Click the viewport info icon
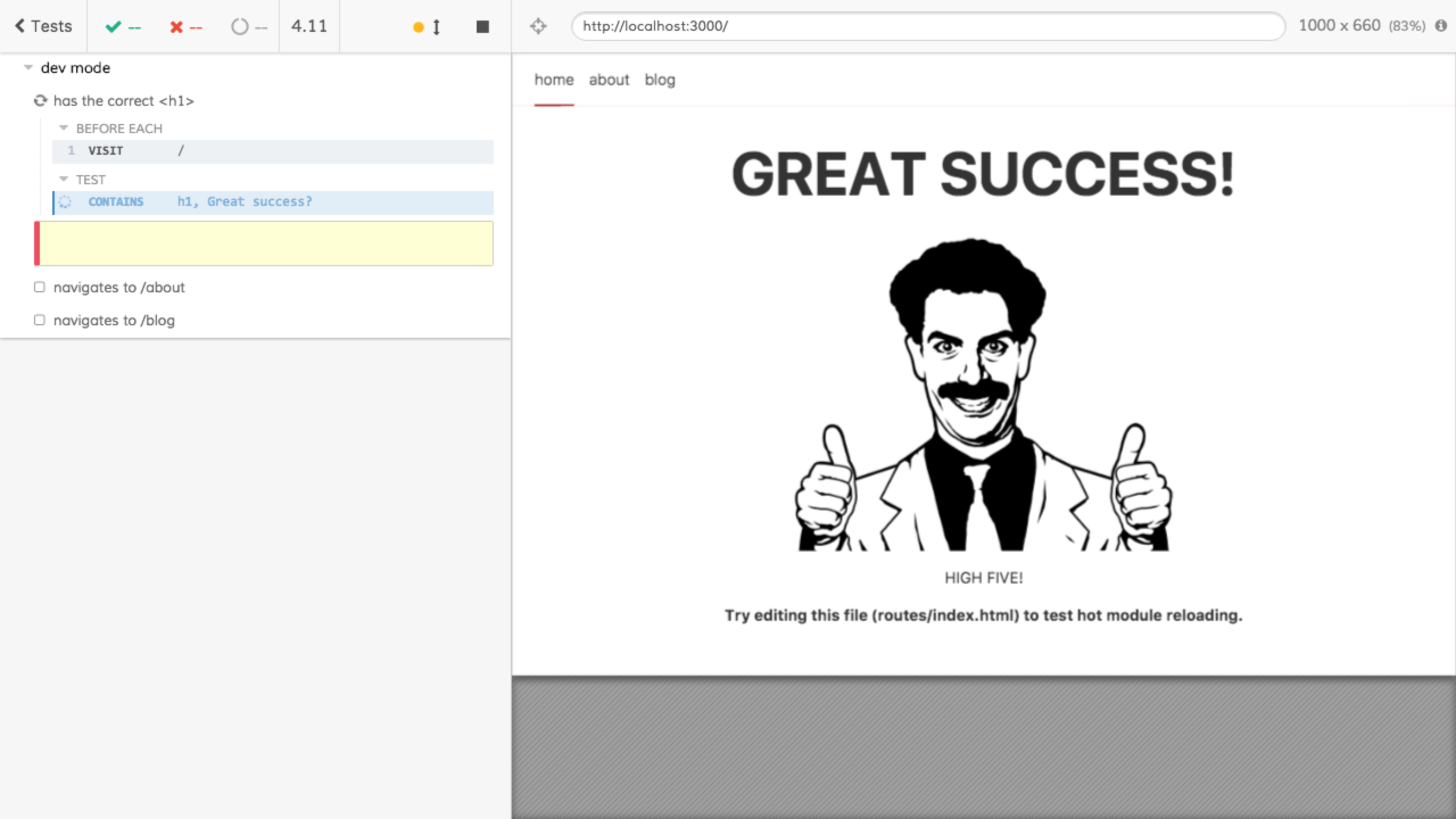Viewport: 1456px width, 819px height. (1441, 26)
